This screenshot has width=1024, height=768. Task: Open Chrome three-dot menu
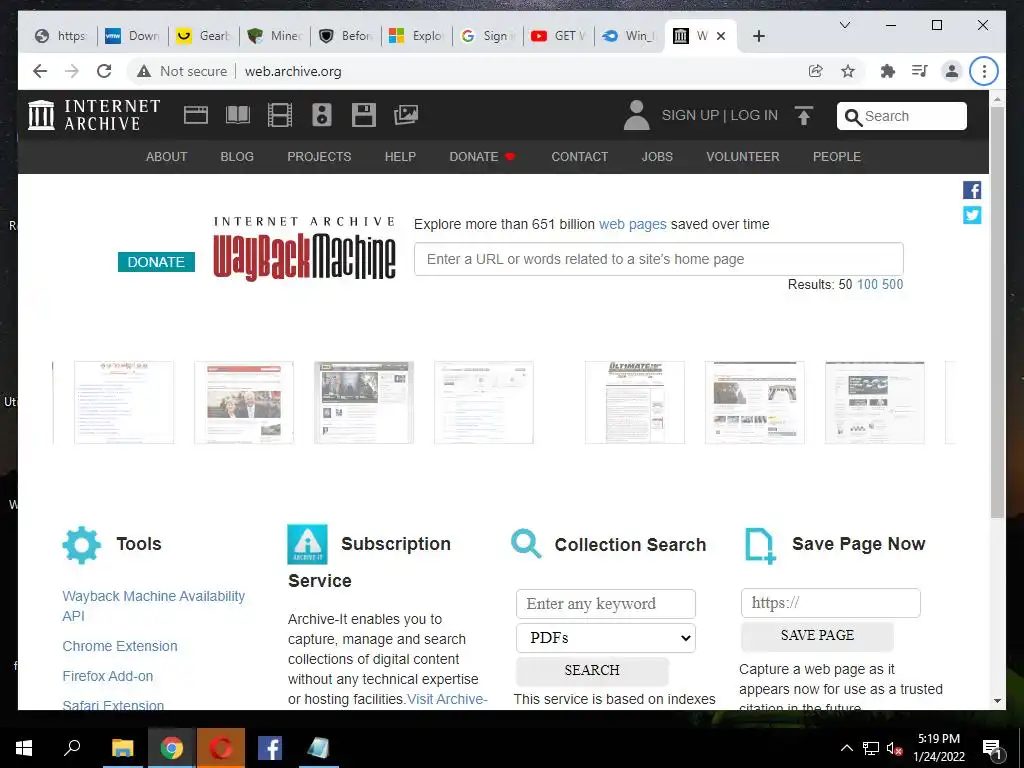tap(984, 71)
